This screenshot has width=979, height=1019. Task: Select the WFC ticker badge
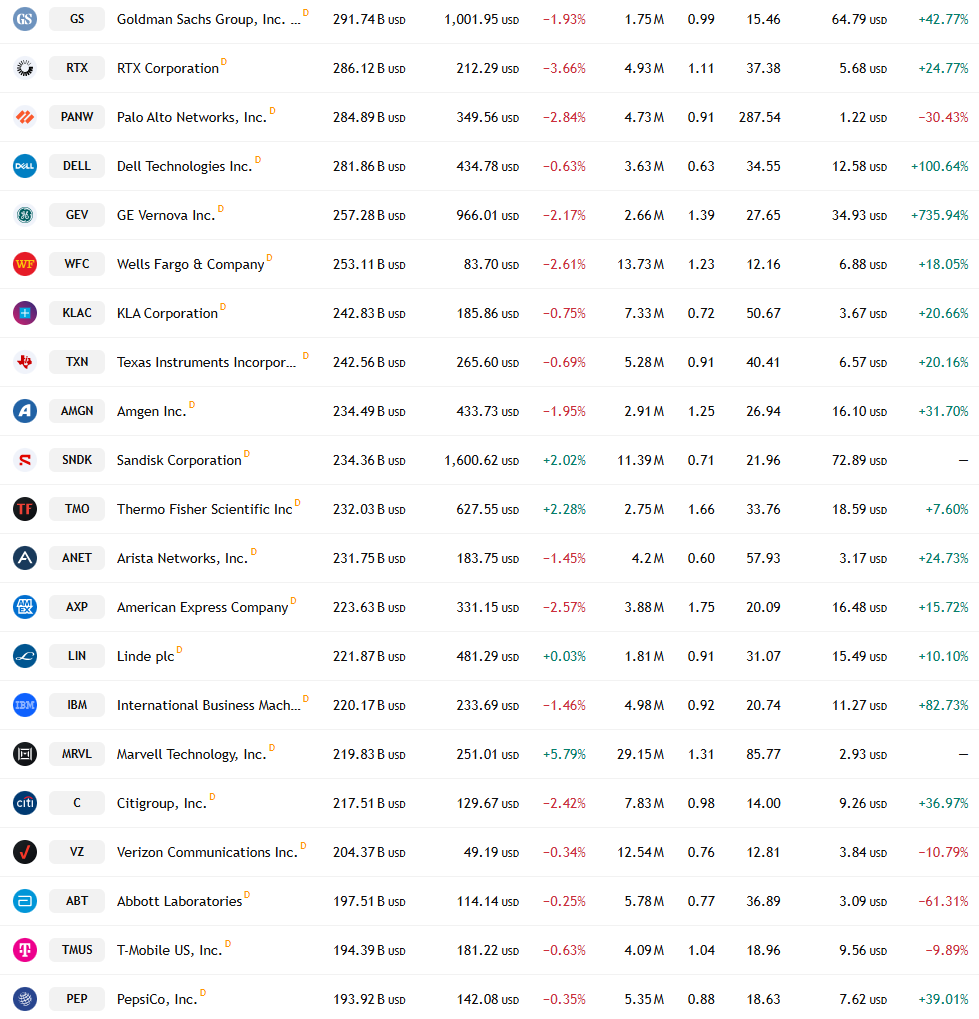click(x=77, y=264)
